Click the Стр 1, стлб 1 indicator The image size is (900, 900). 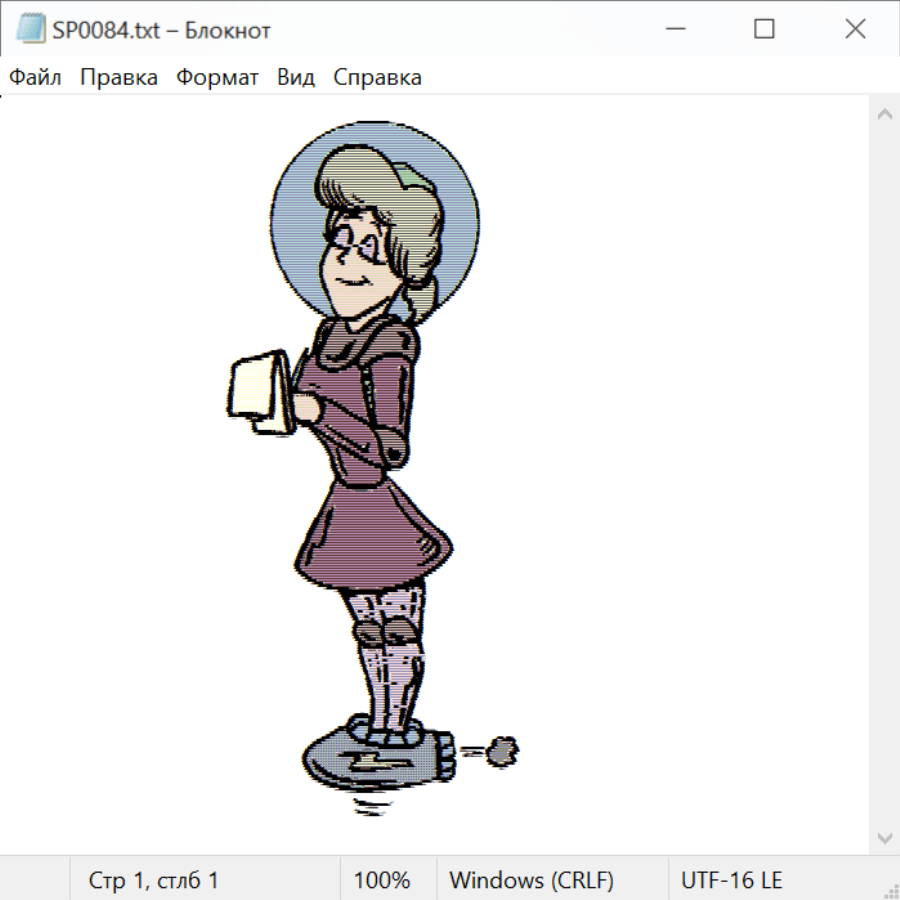click(154, 880)
